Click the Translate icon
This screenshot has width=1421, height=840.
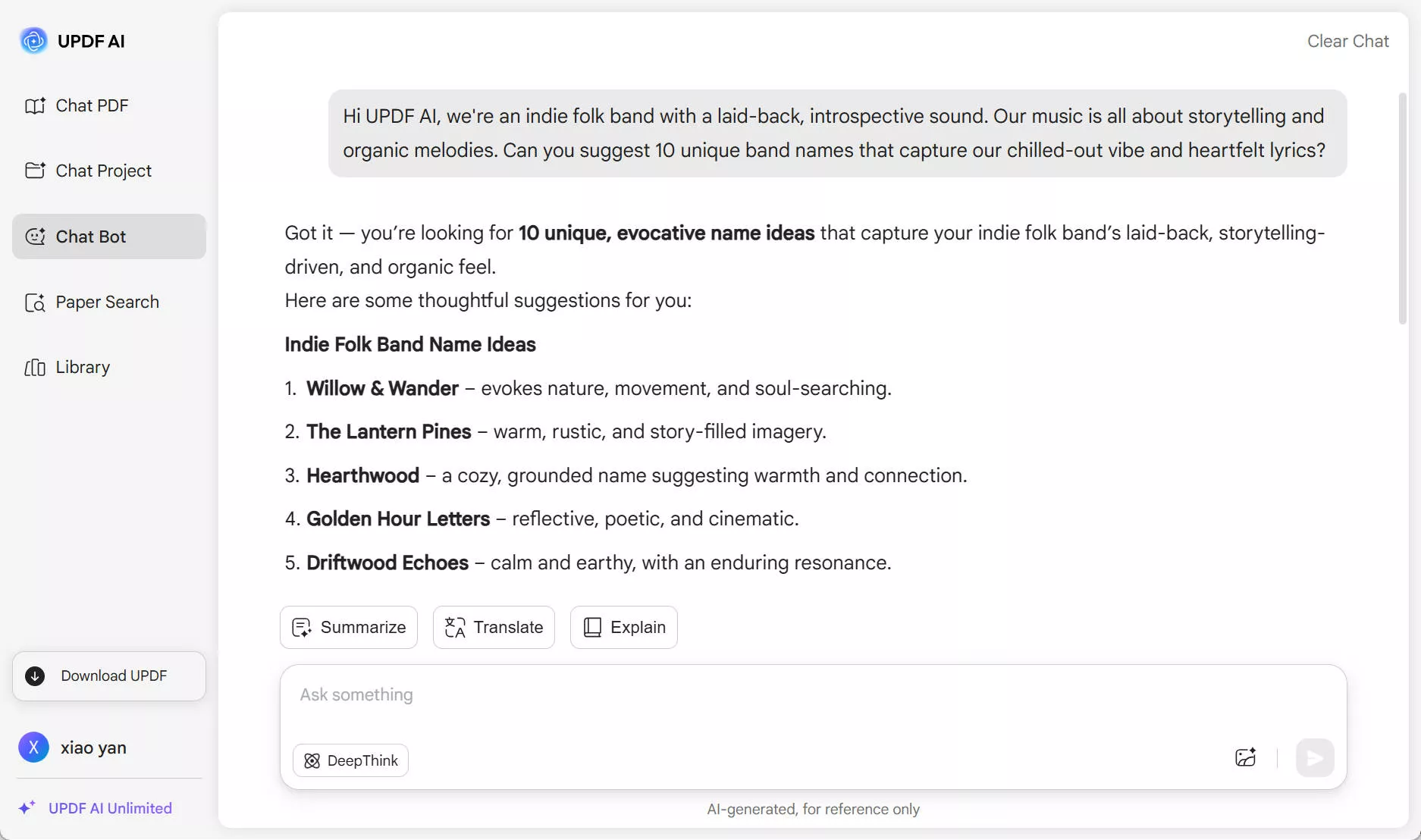point(455,628)
